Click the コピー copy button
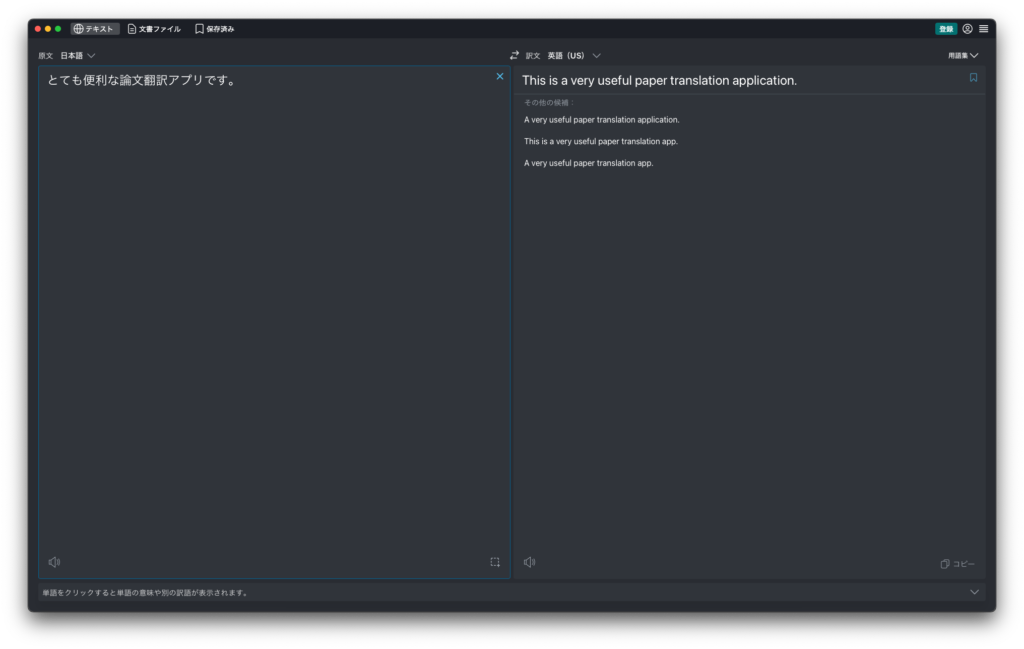 coord(957,564)
